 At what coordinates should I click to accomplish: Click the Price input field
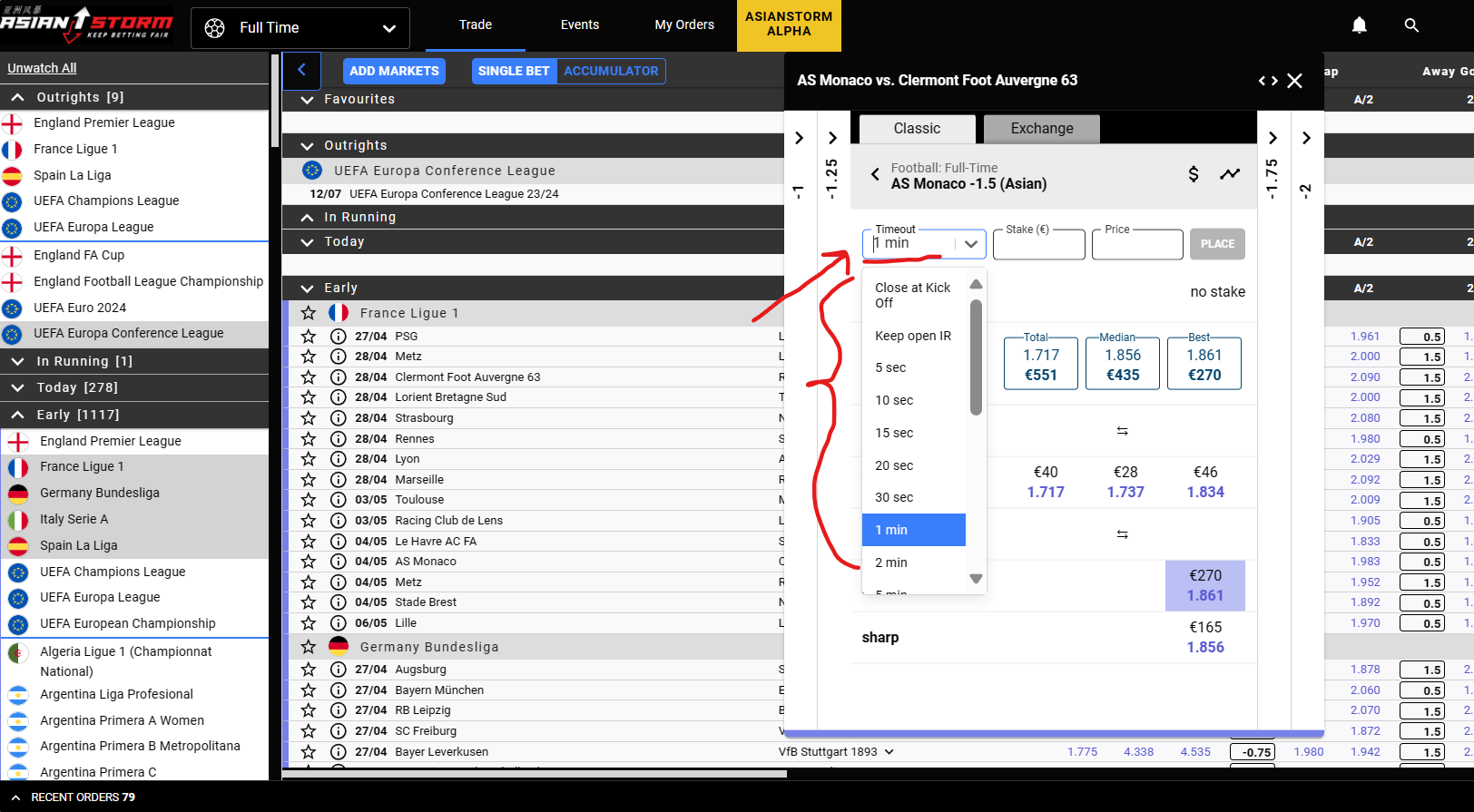pos(1137,244)
